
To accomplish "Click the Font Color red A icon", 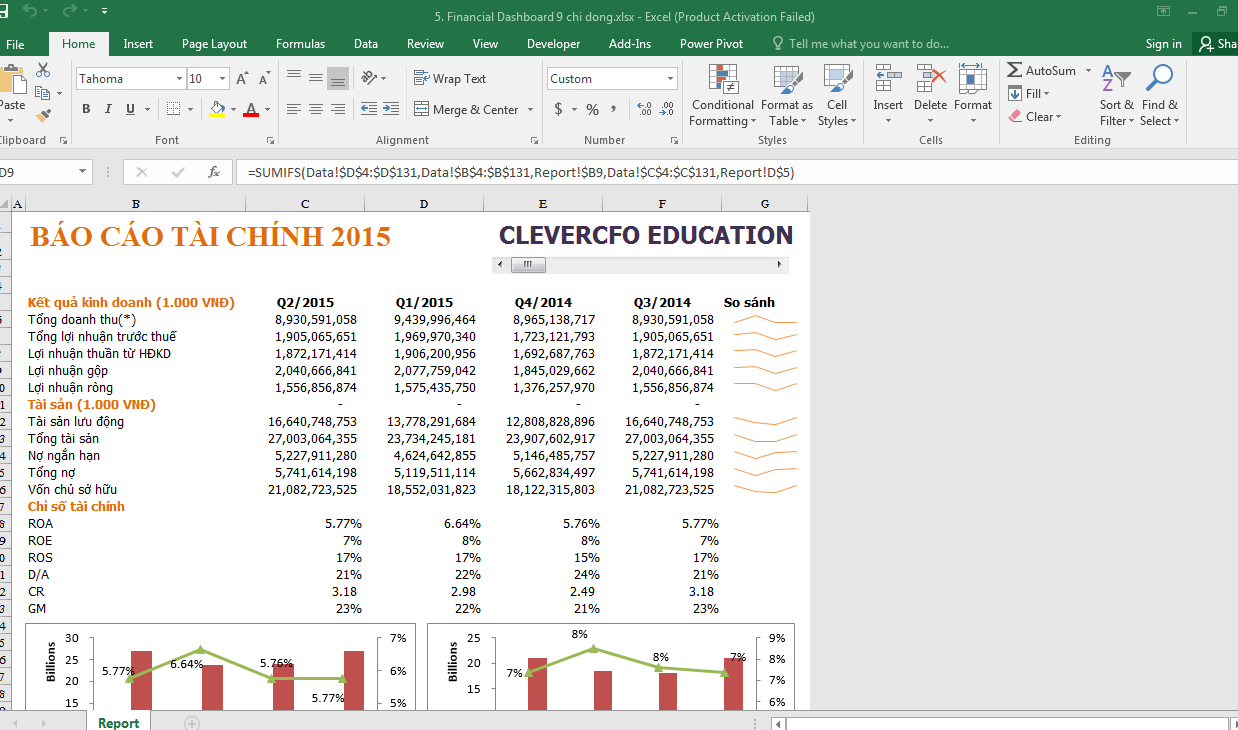I will tap(252, 109).
